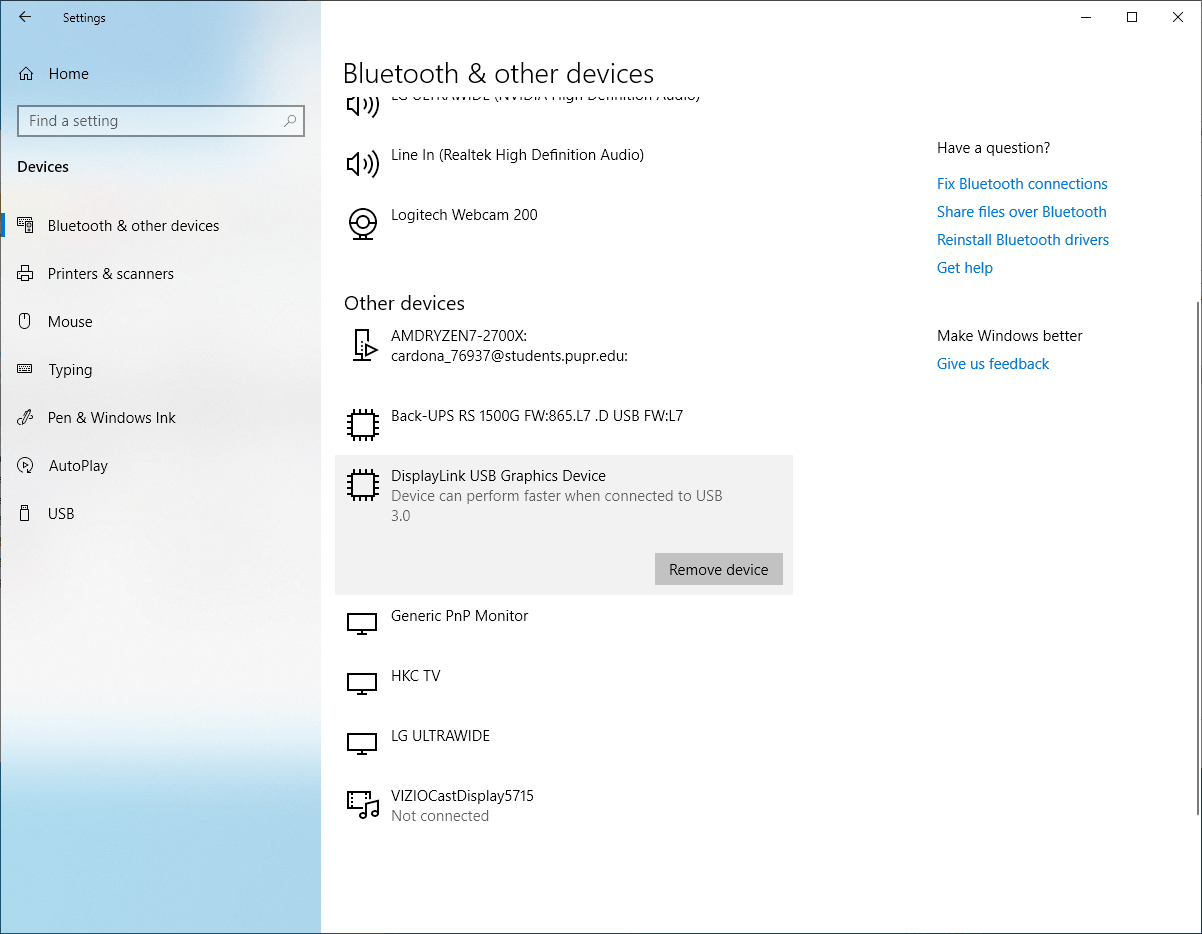Image resolution: width=1202 pixels, height=934 pixels.
Task: Select the VIZIOCastDisplay5715 device name
Action: (462, 796)
